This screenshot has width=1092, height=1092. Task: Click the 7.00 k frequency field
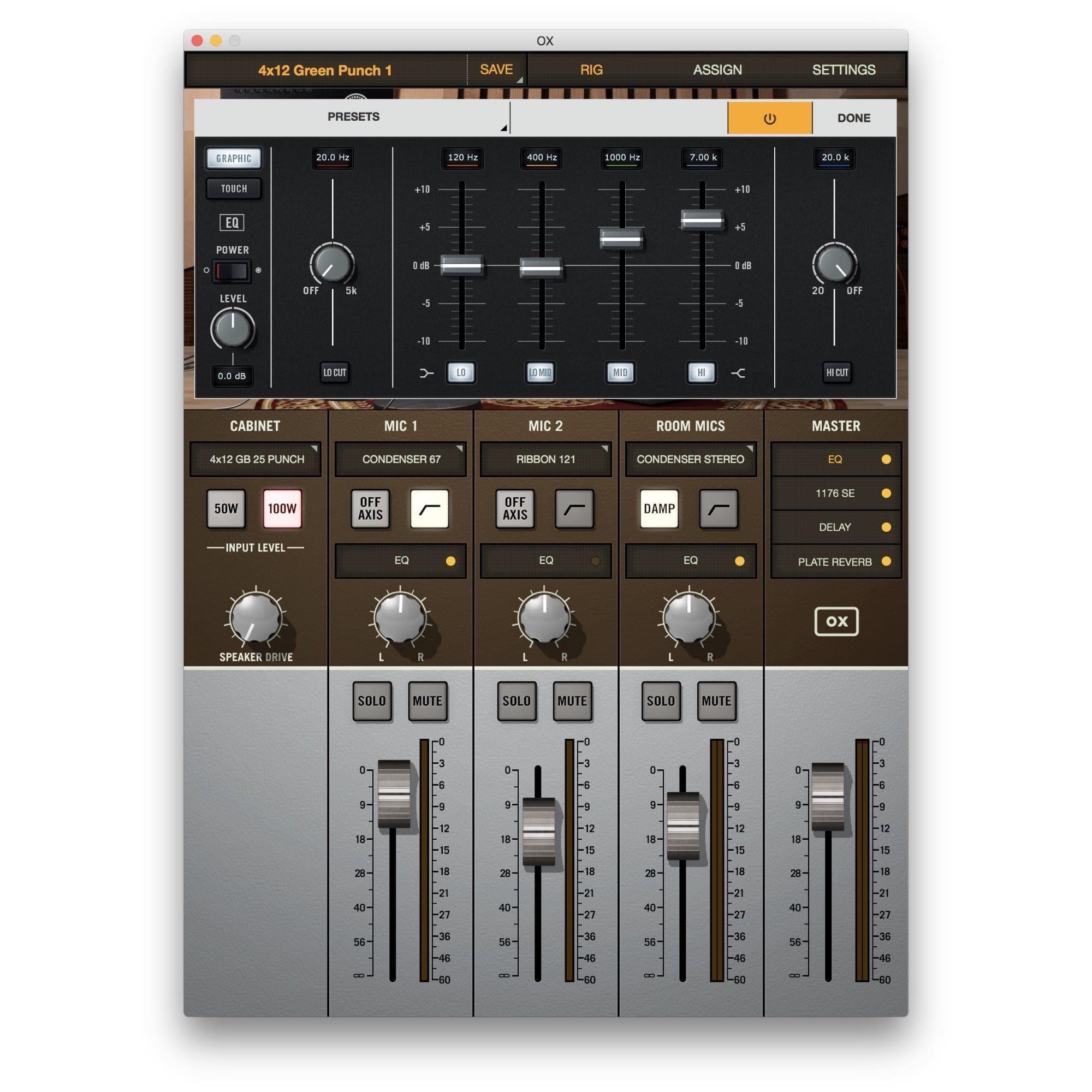(703, 158)
